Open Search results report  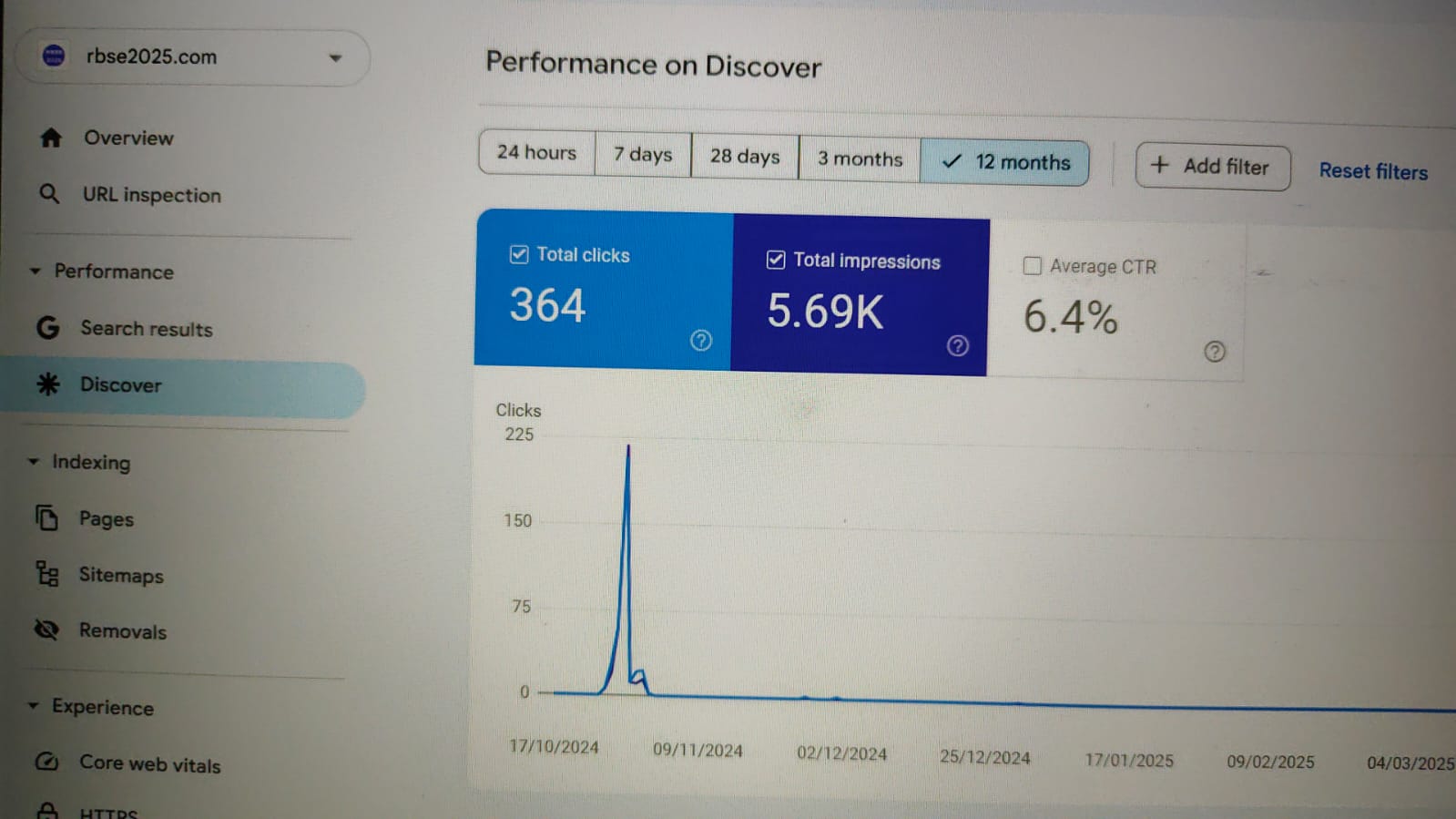coord(146,328)
